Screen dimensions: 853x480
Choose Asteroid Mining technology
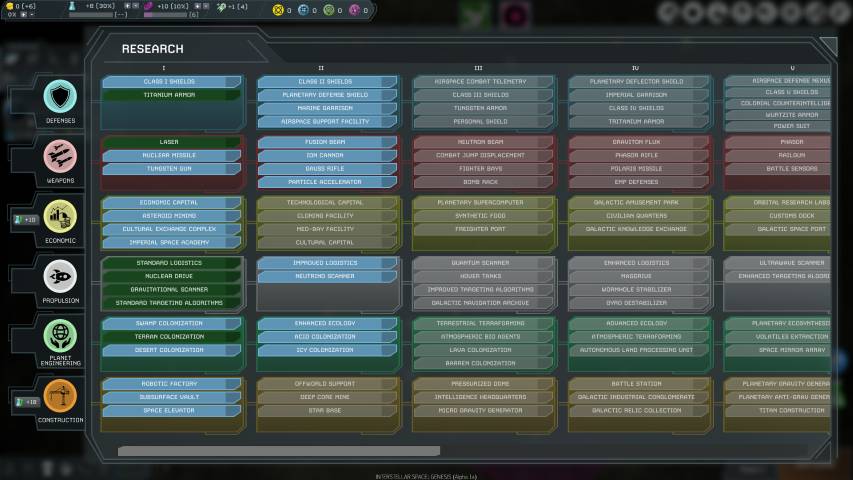[169, 215]
